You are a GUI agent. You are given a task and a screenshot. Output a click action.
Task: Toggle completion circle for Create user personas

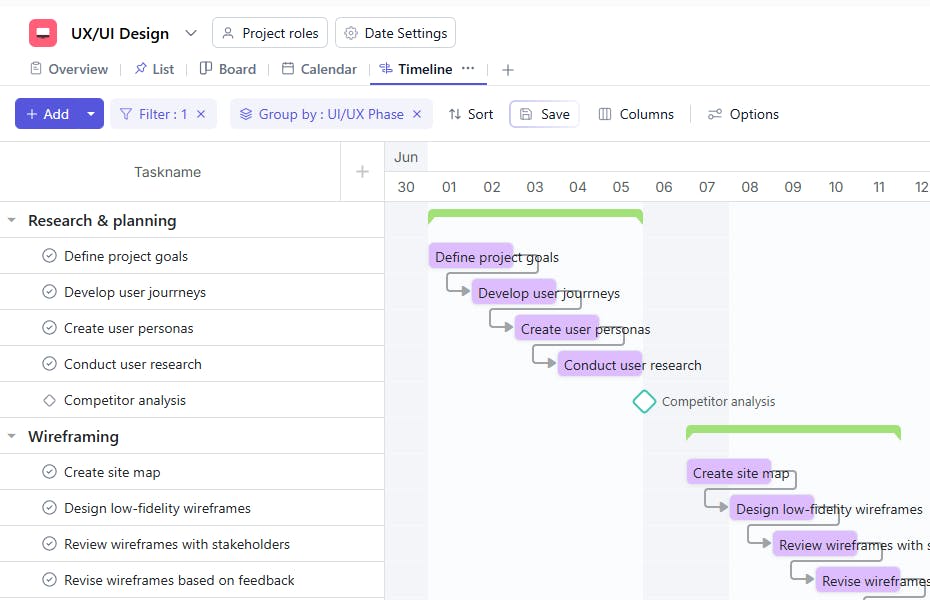coord(49,328)
